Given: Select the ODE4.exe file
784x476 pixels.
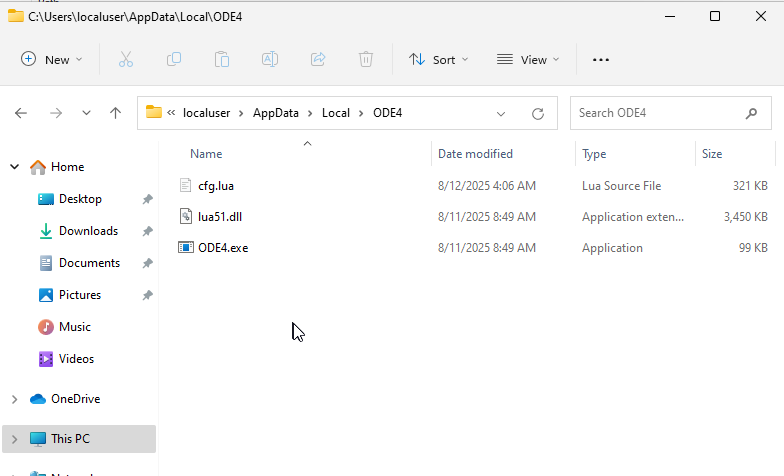Looking at the screenshot, I should coord(222,248).
